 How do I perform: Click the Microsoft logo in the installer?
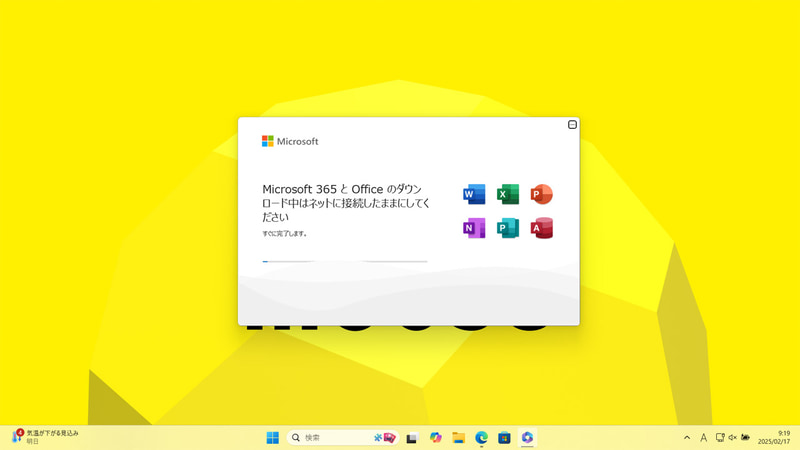click(x=290, y=141)
